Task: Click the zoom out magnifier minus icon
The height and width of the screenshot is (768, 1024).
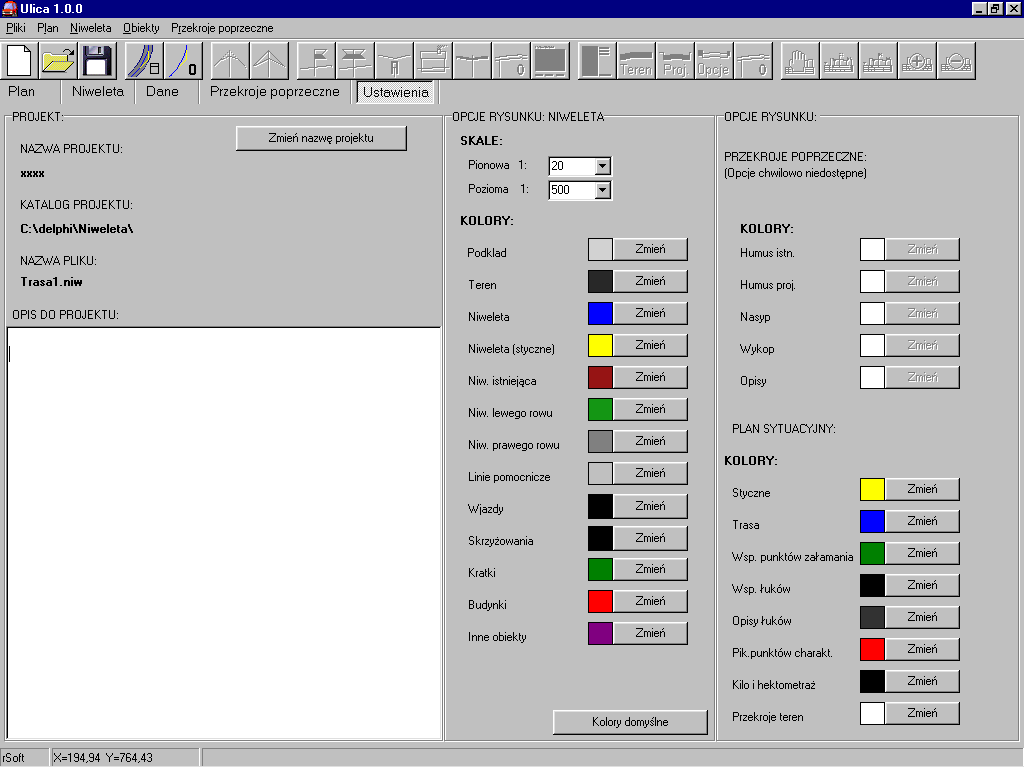Action: [x=956, y=61]
